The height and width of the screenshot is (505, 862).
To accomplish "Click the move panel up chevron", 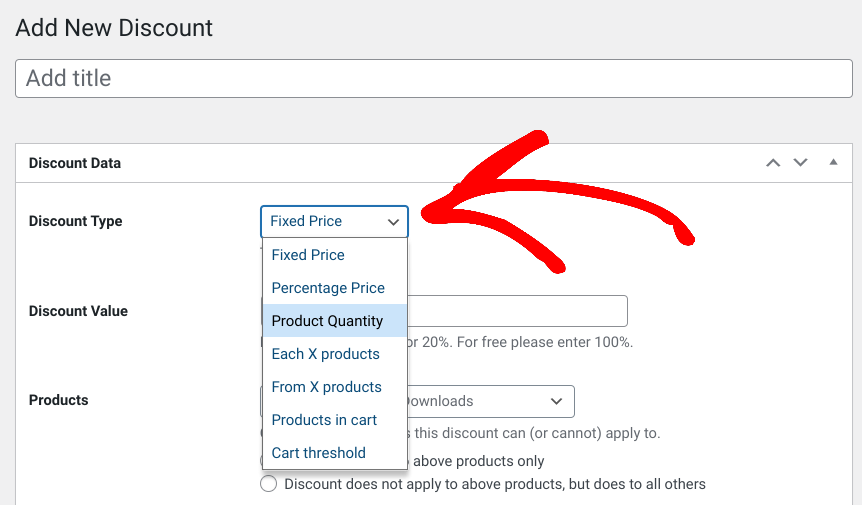I will [x=772, y=163].
